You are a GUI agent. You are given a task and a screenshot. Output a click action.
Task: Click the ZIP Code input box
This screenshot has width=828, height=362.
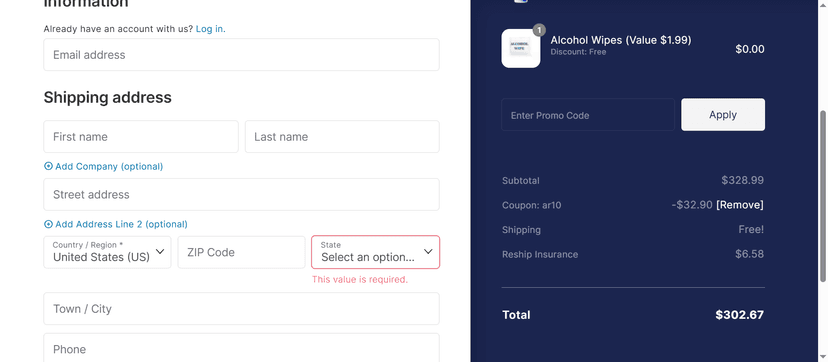pos(241,252)
